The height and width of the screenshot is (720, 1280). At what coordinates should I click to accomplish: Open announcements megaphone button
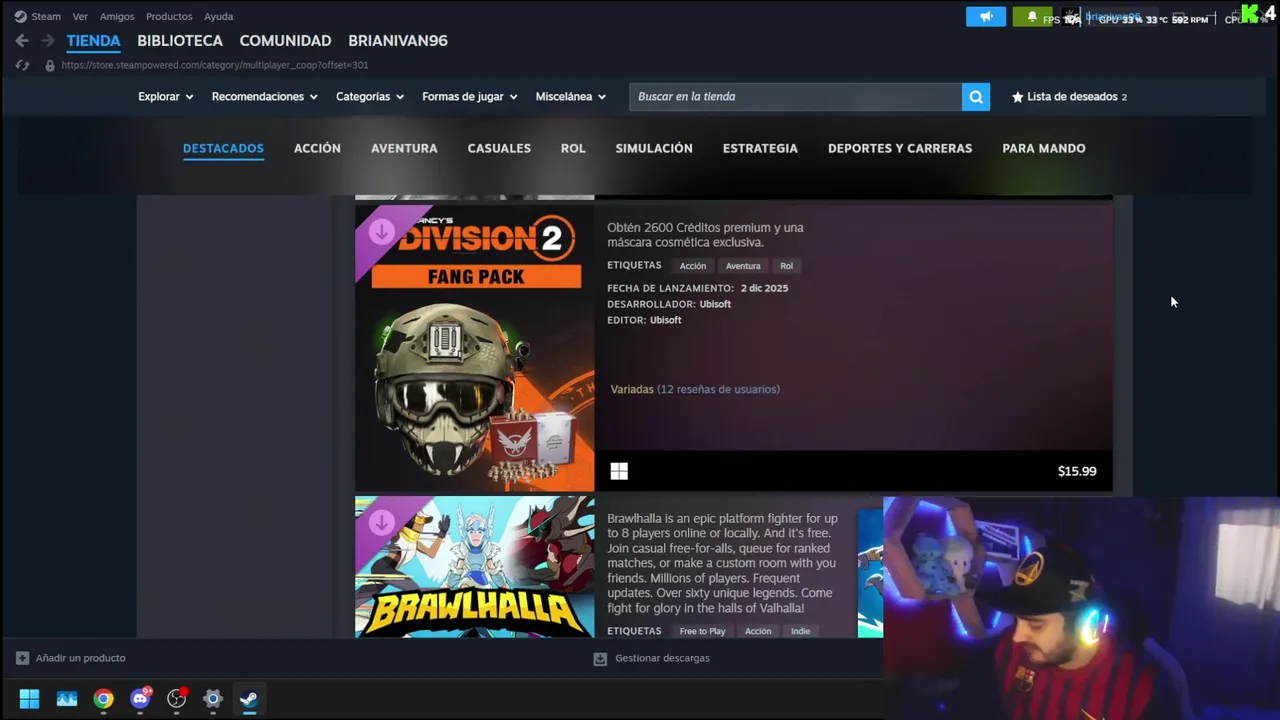click(986, 17)
